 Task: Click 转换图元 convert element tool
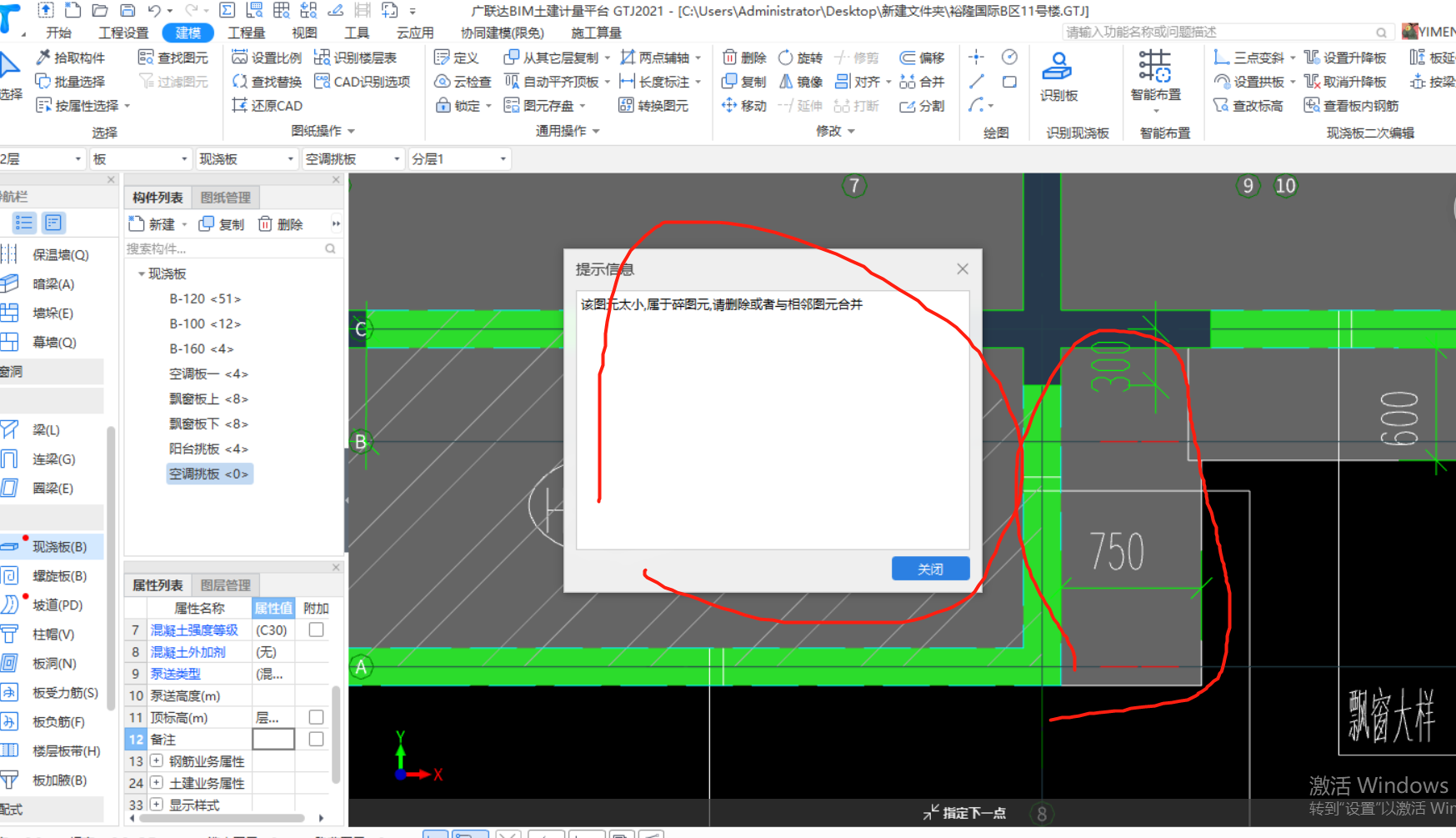coord(653,106)
